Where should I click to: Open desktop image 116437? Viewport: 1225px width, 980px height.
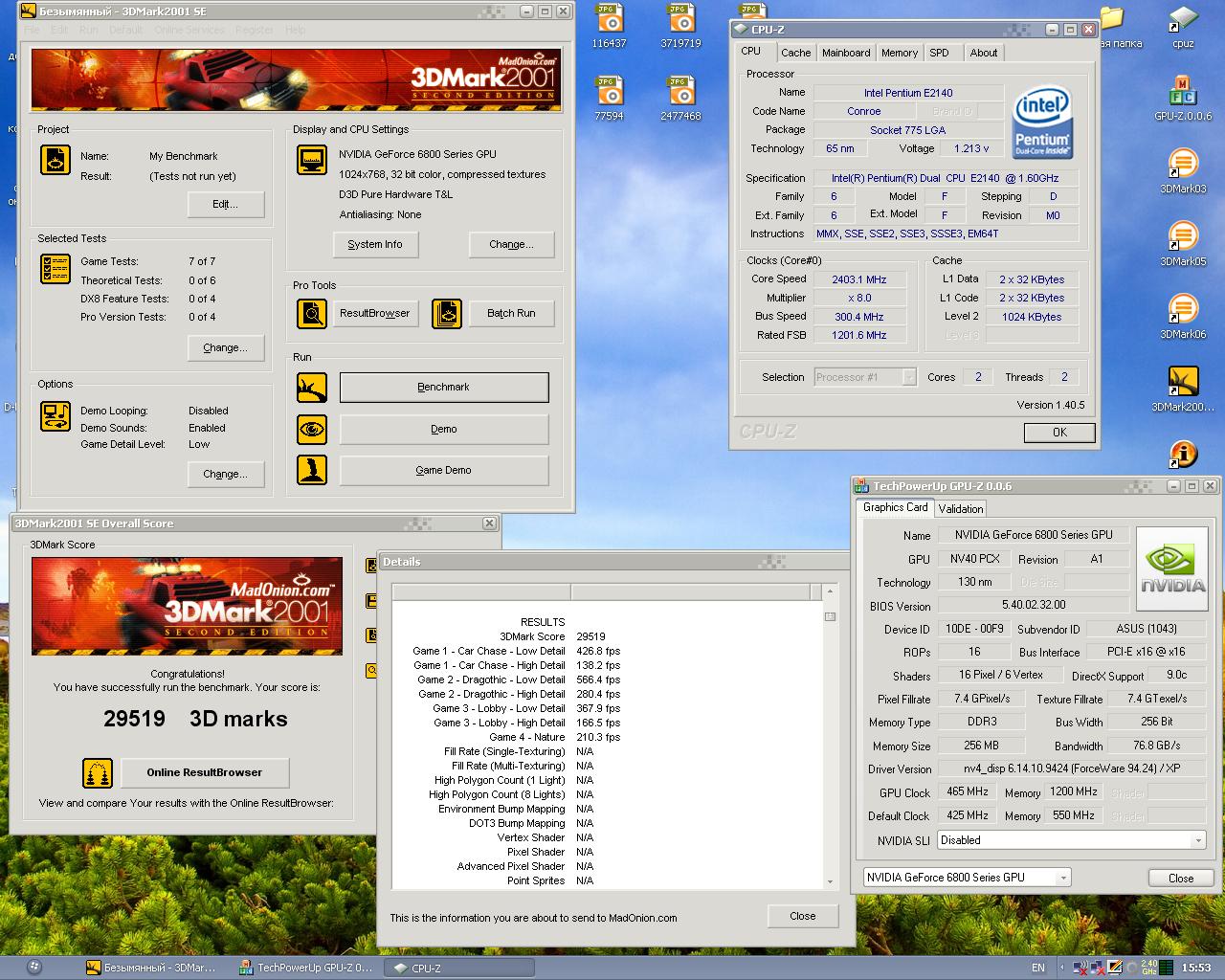tap(609, 26)
